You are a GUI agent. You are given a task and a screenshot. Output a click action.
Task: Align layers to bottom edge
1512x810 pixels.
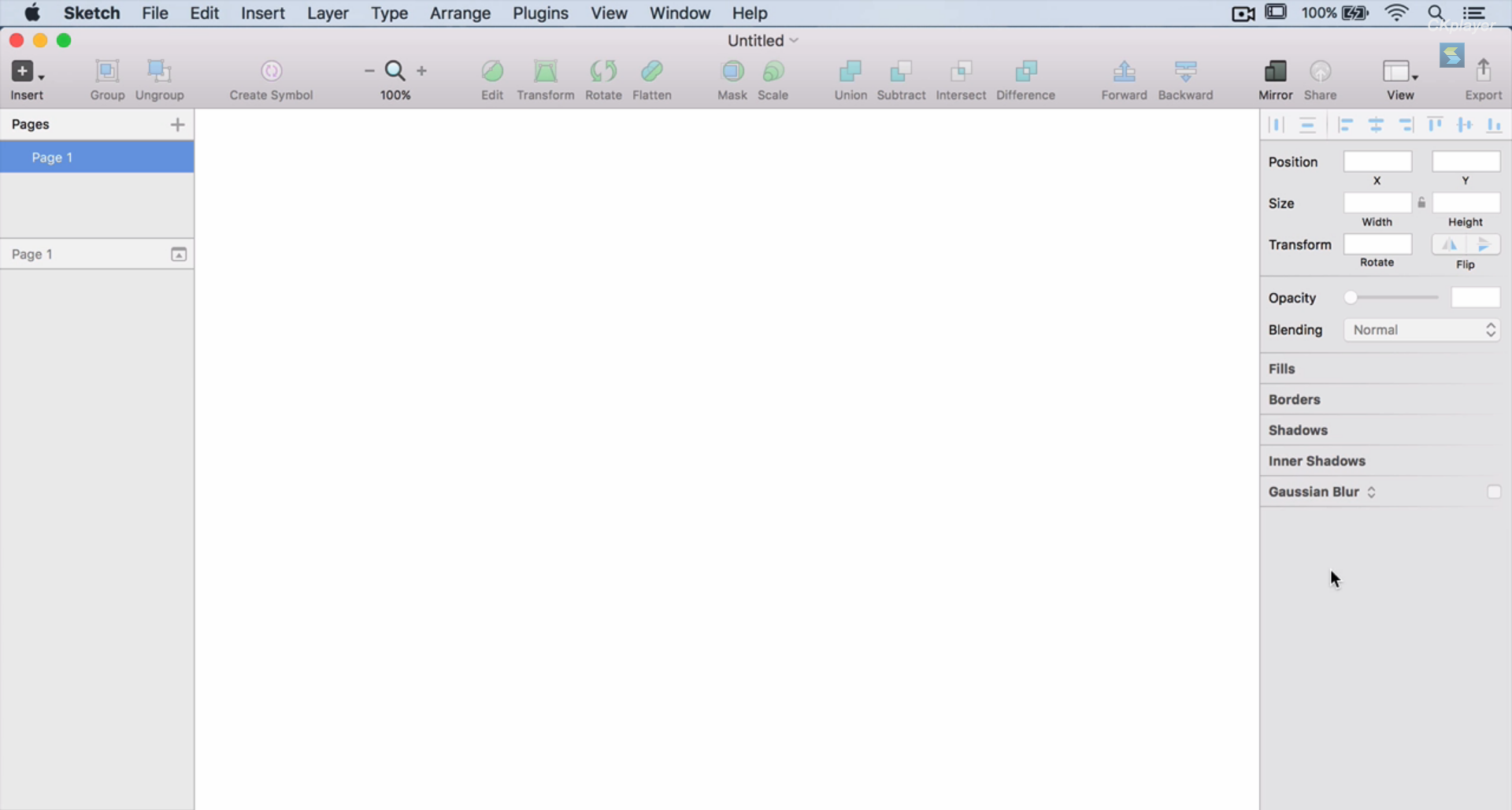(1494, 124)
